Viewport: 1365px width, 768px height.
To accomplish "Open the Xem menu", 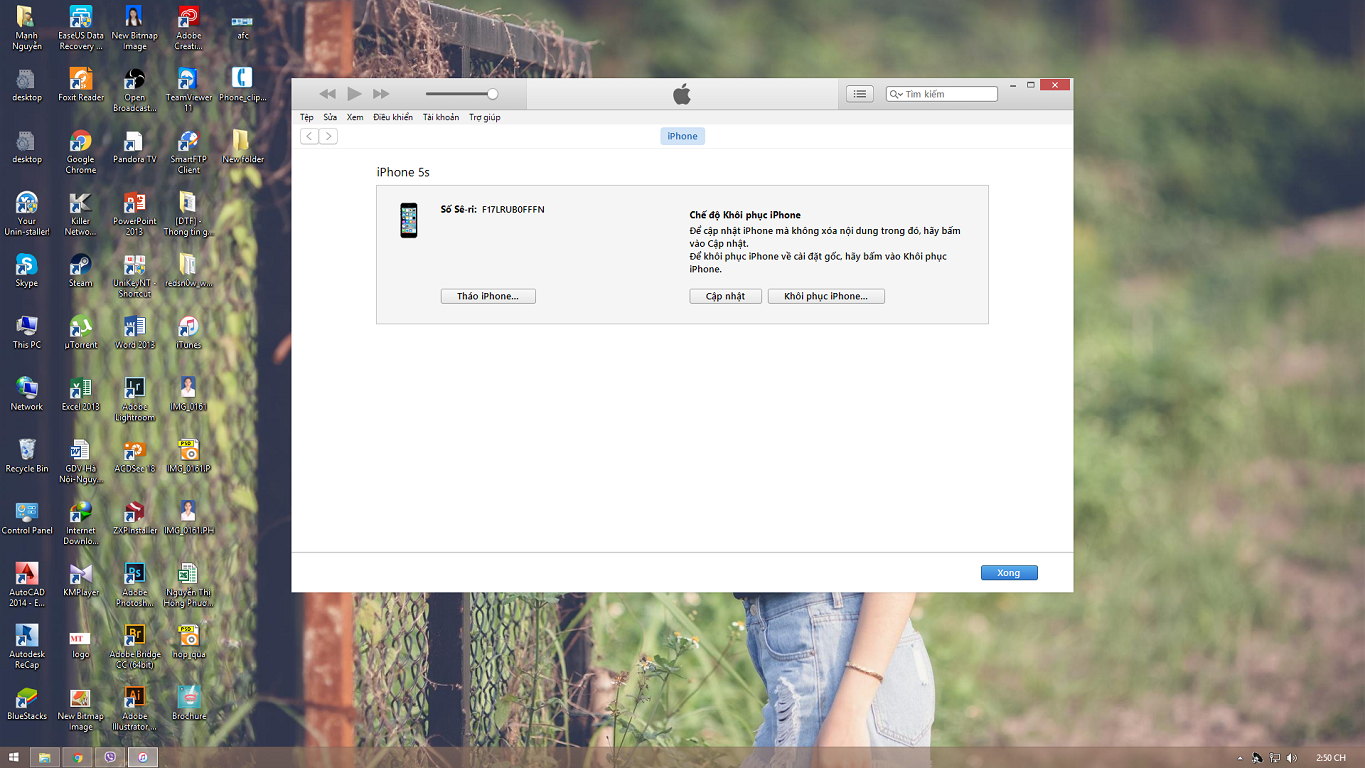I will pyautogui.click(x=355, y=117).
